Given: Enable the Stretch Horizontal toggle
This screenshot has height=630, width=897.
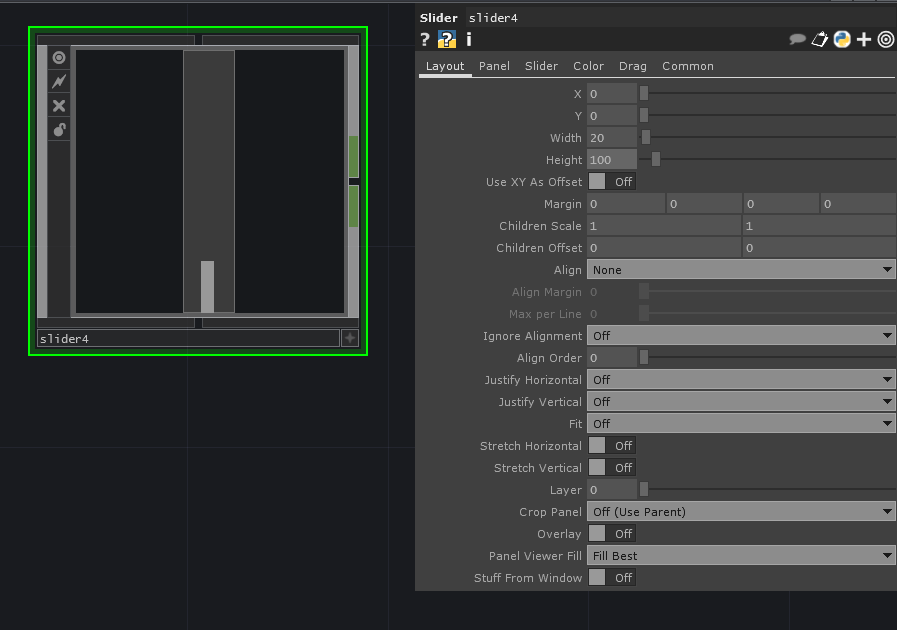Looking at the screenshot, I should [611, 446].
